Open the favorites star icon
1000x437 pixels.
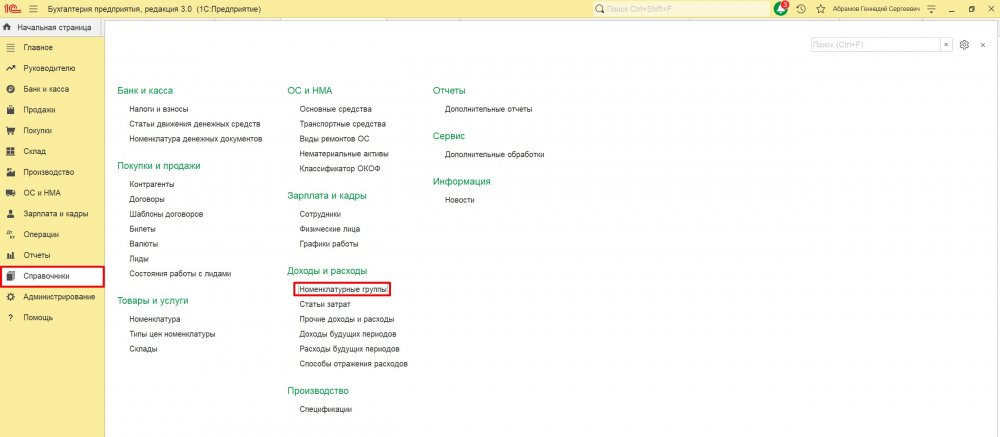click(821, 9)
